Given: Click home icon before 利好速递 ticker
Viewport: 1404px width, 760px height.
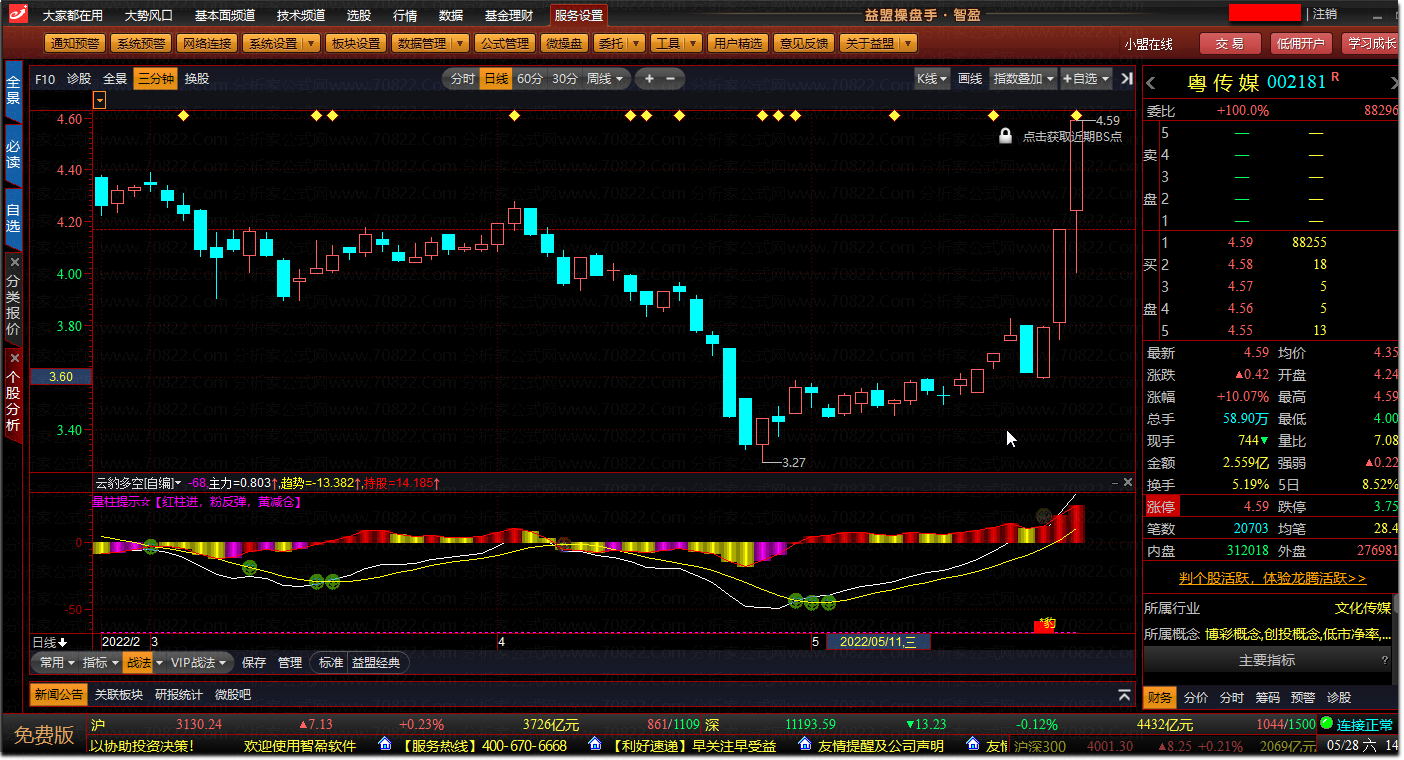Looking at the screenshot, I should pyautogui.click(x=593, y=745).
